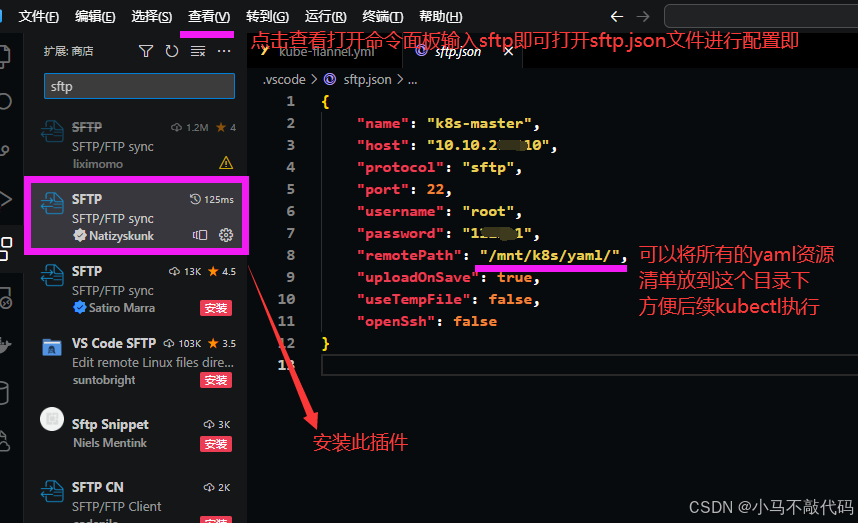Click the VS Code SFTP folder icon
This screenshot has height=523, width=858.
(x=52, y=347)
